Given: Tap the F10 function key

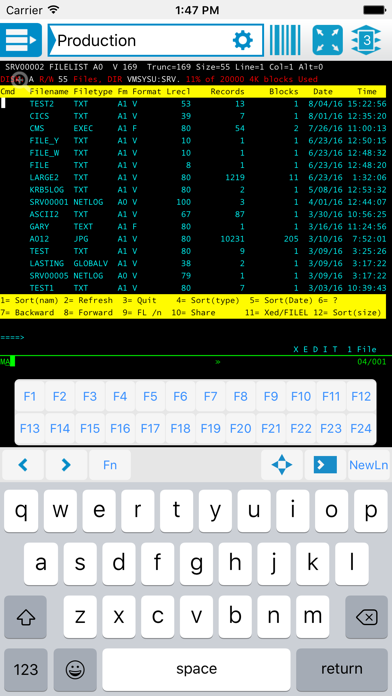Looking at the screenshot, I should pos(301,396).
